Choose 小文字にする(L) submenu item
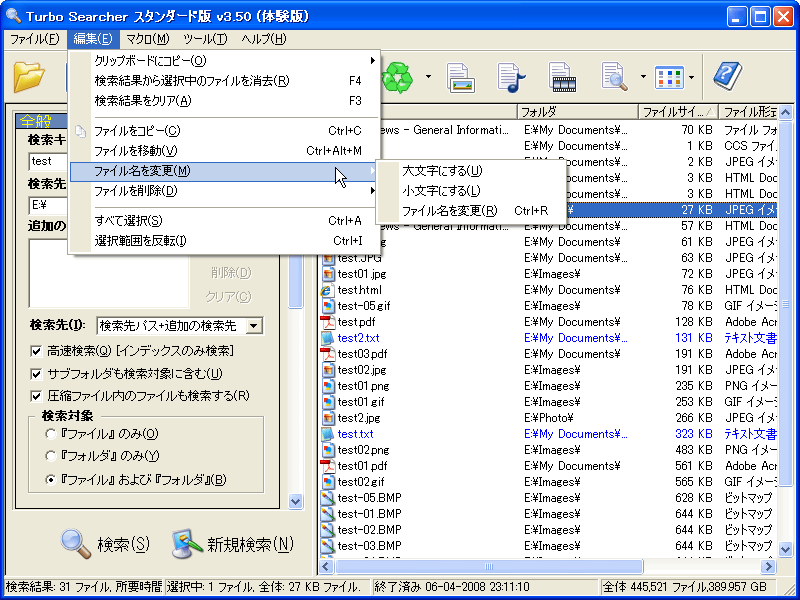800x600 pixels. coord(470,191)
